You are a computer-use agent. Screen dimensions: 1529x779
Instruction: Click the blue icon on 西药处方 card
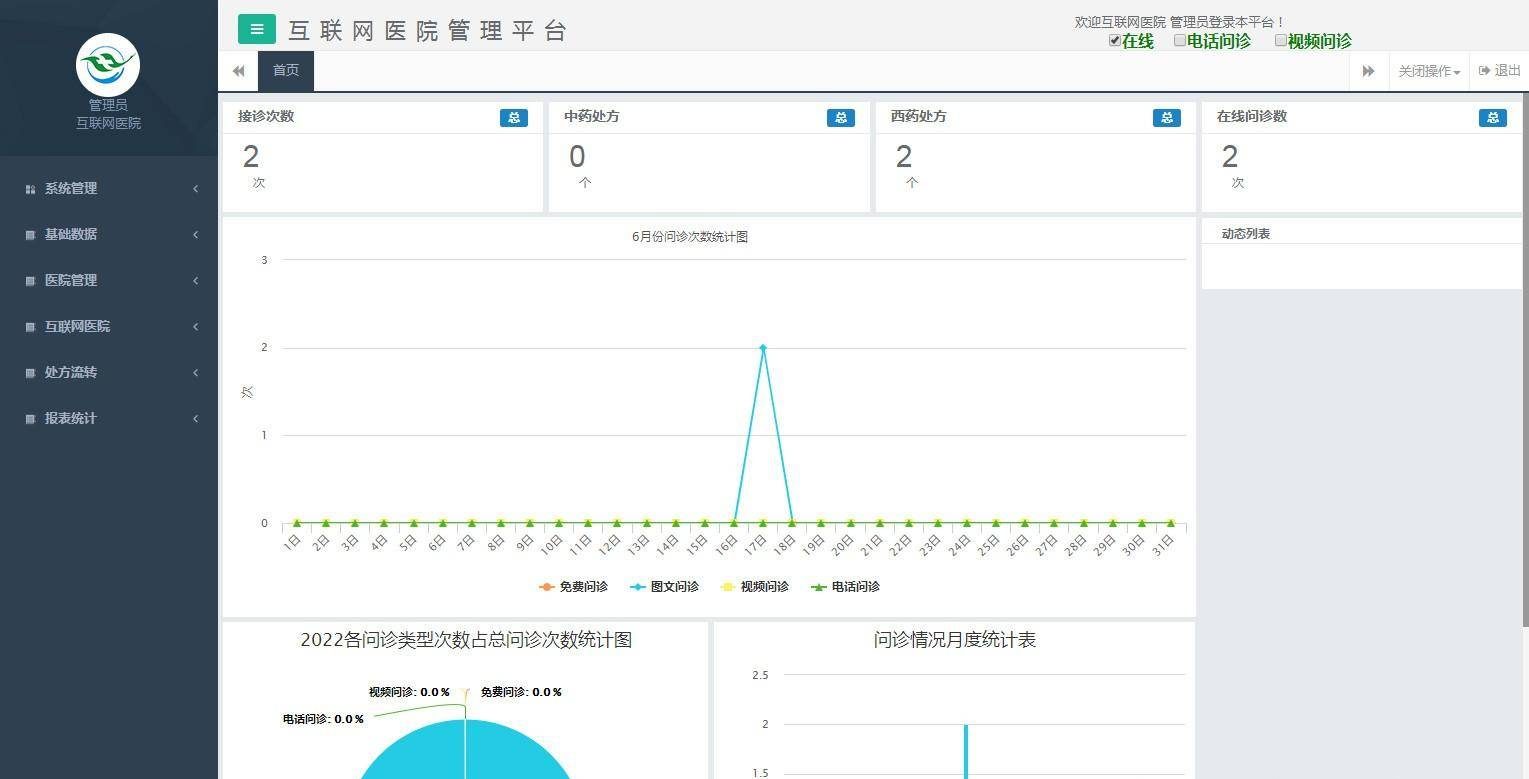[x=1166, y=117]
